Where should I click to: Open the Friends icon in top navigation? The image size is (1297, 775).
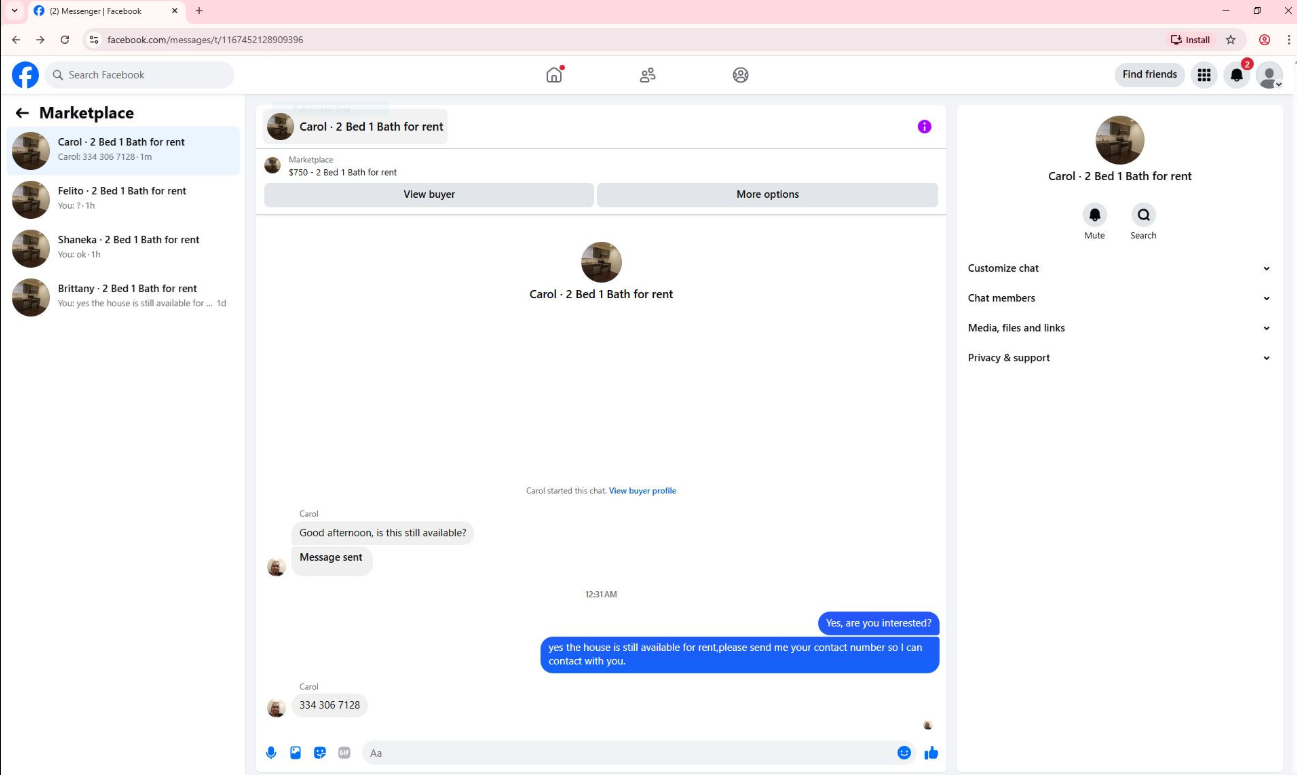click(x=648, y=75)
